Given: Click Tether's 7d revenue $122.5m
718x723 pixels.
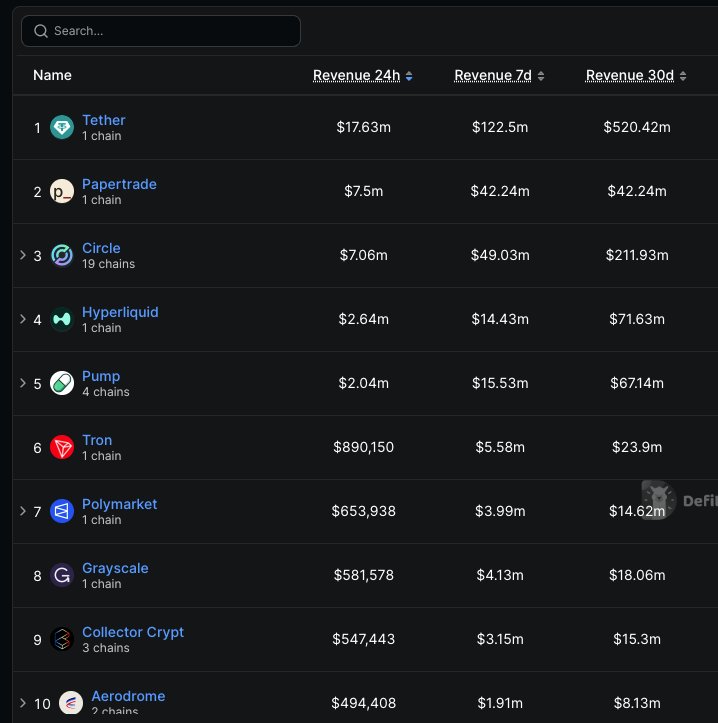Looking at the screenshot, I should 500,127.
